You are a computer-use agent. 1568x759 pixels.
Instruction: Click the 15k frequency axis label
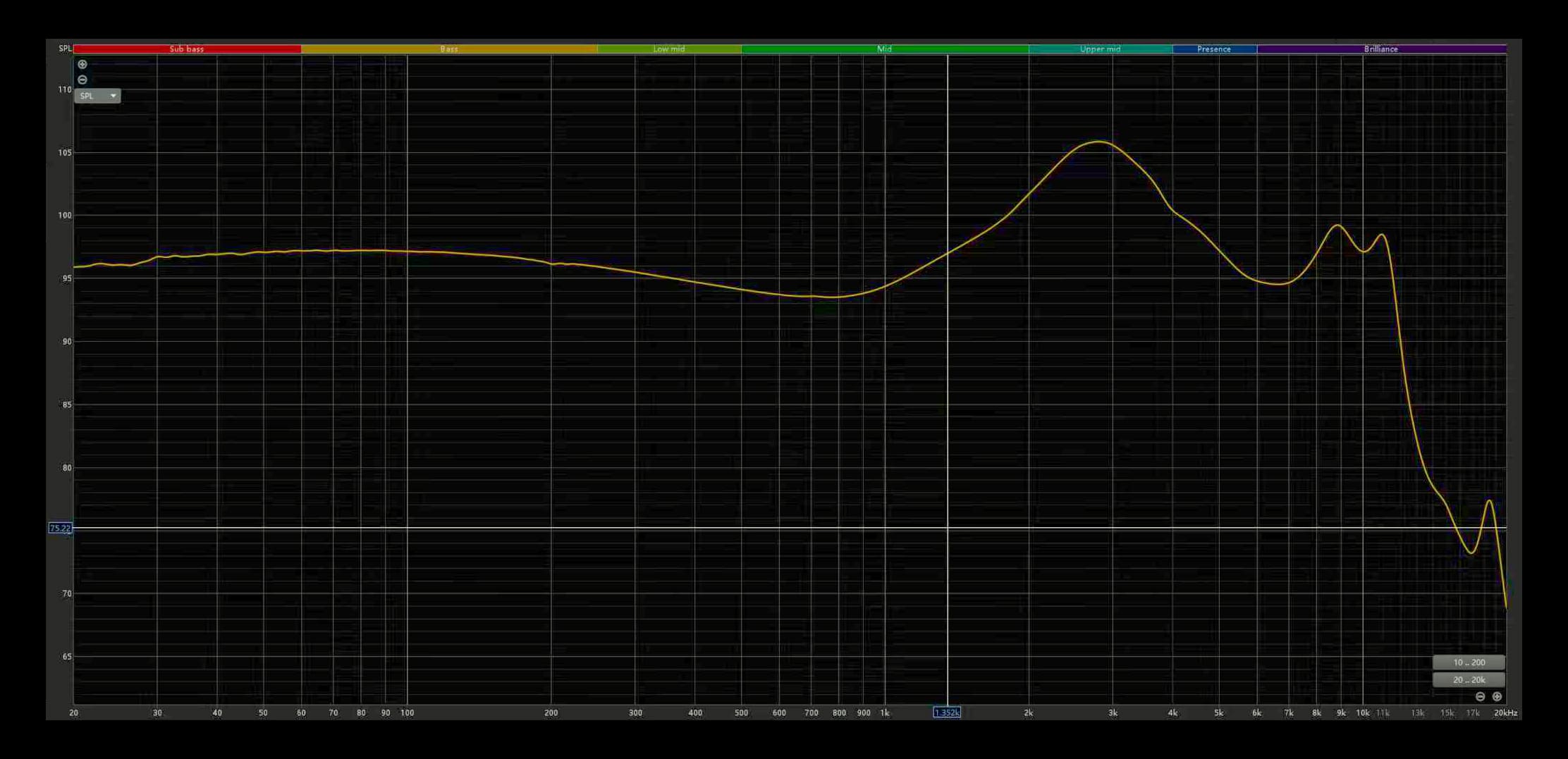1447,713
